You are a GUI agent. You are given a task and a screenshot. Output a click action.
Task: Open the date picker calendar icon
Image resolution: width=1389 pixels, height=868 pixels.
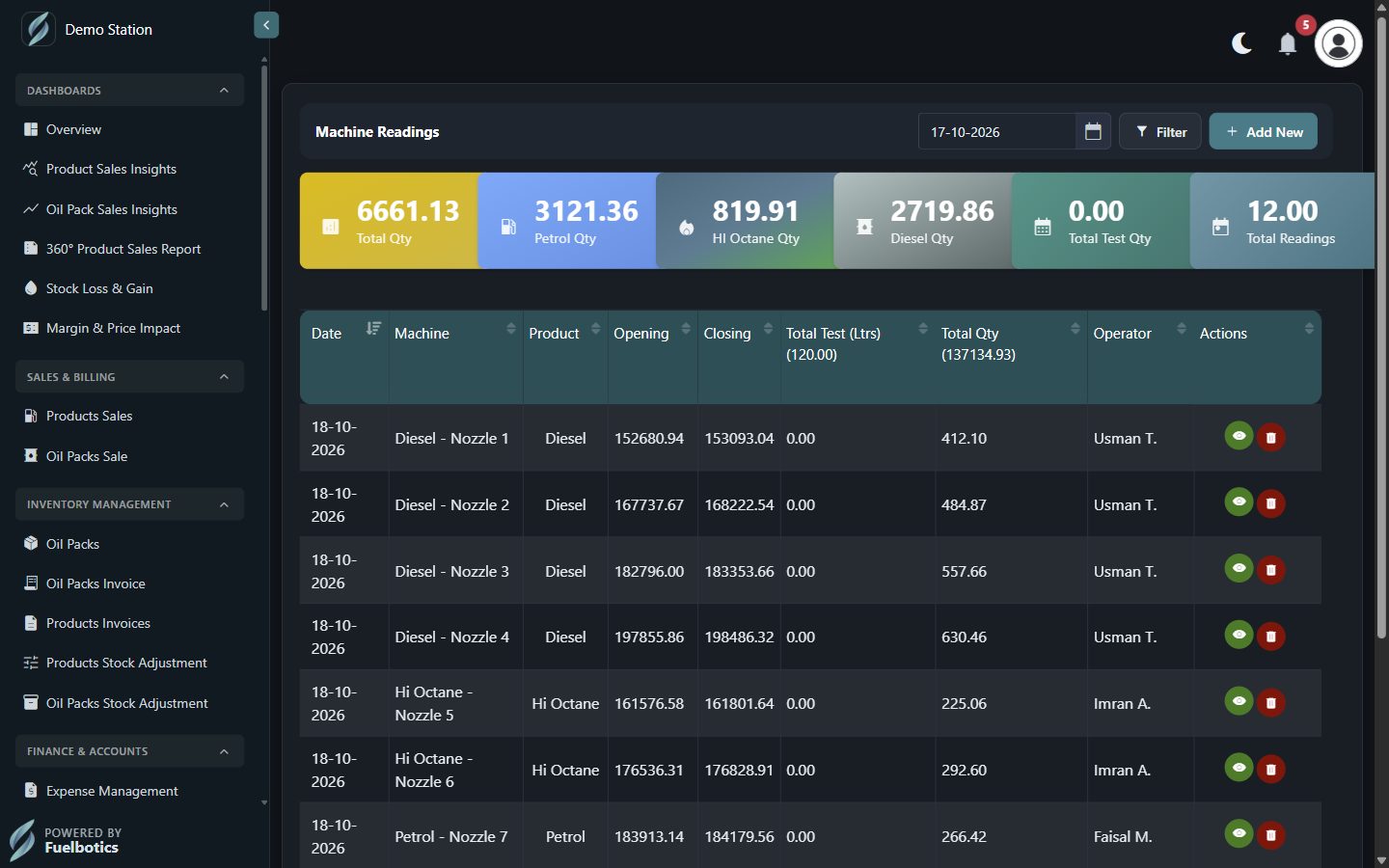[x=1093, y=131]
